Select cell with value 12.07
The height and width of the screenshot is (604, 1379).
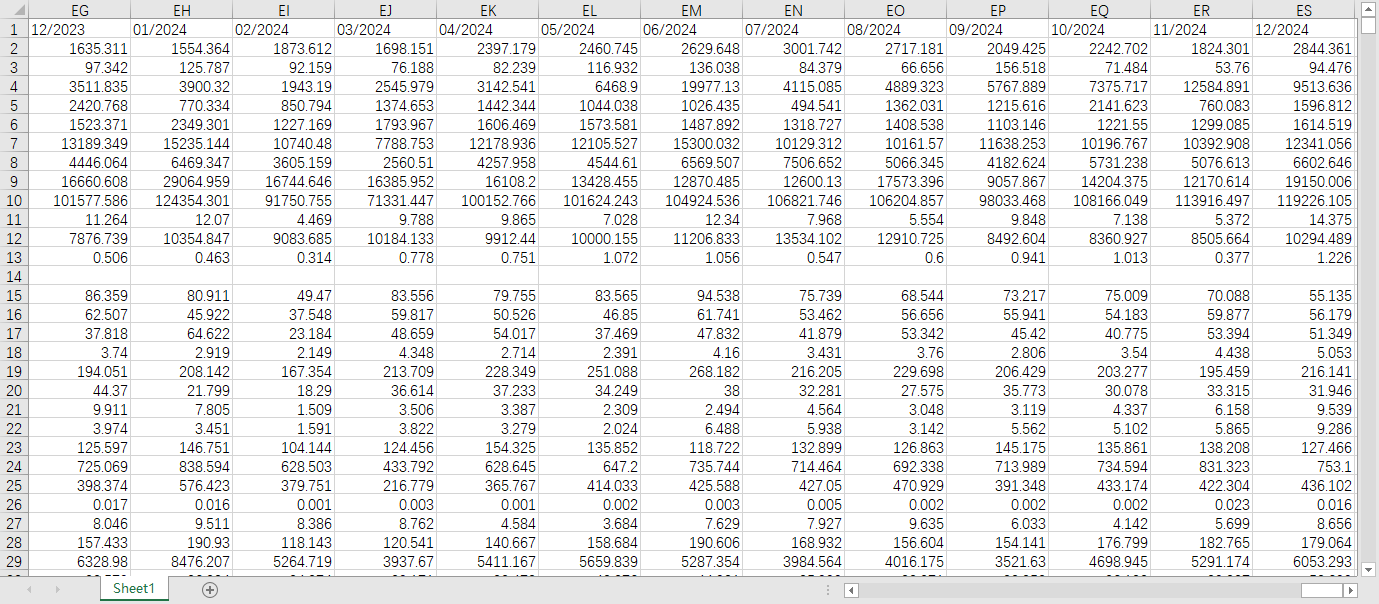coord(181,219)
